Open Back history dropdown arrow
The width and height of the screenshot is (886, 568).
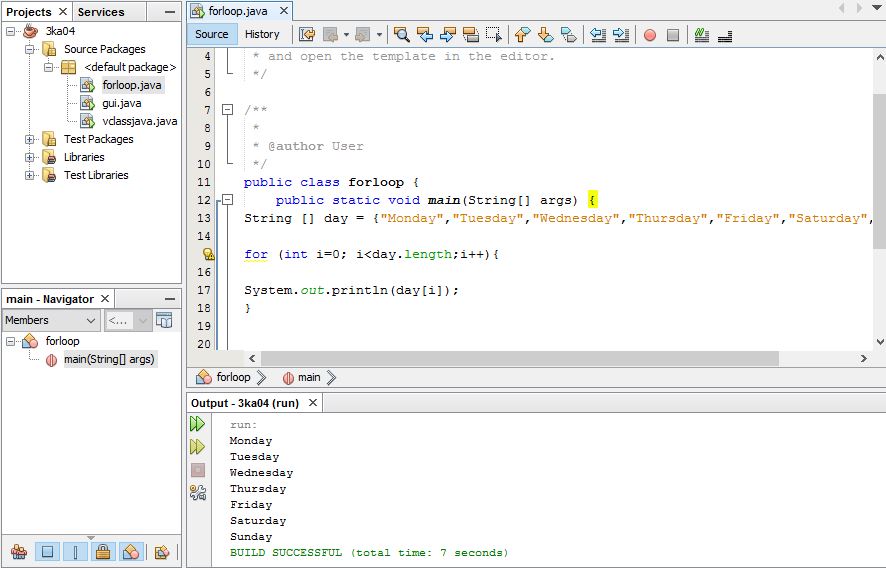click(x=346, y=35)
